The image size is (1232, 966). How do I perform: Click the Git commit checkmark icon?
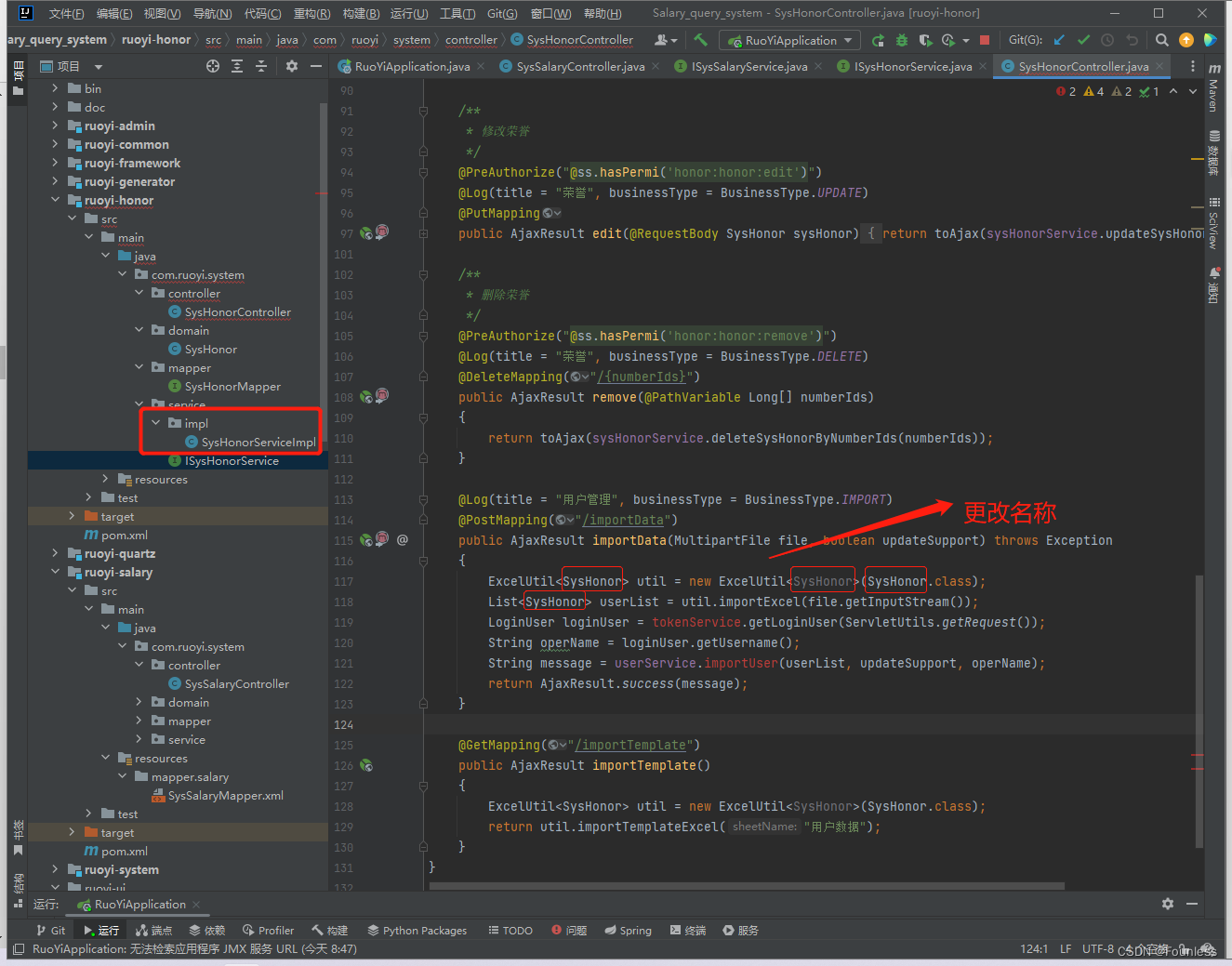1083,40
